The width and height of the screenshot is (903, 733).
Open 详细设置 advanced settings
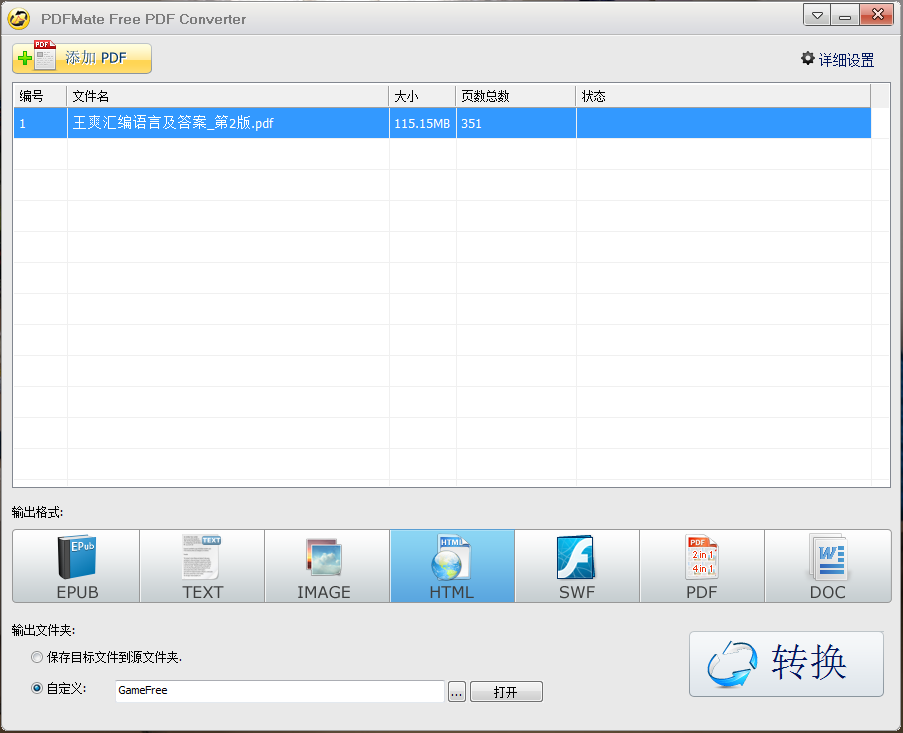coord(837,60)
